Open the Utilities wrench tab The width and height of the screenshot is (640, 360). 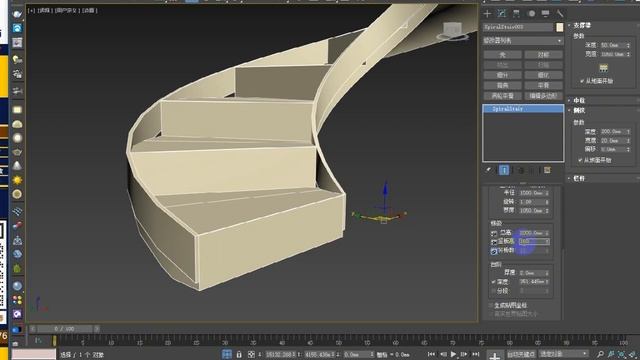pyautogui.click(x=560, y=13)
